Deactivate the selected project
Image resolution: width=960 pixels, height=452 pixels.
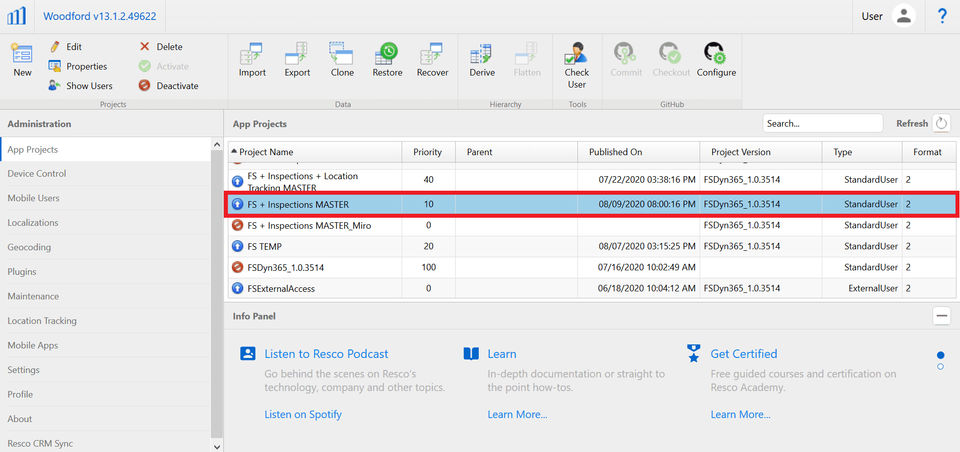coord(168,86)
